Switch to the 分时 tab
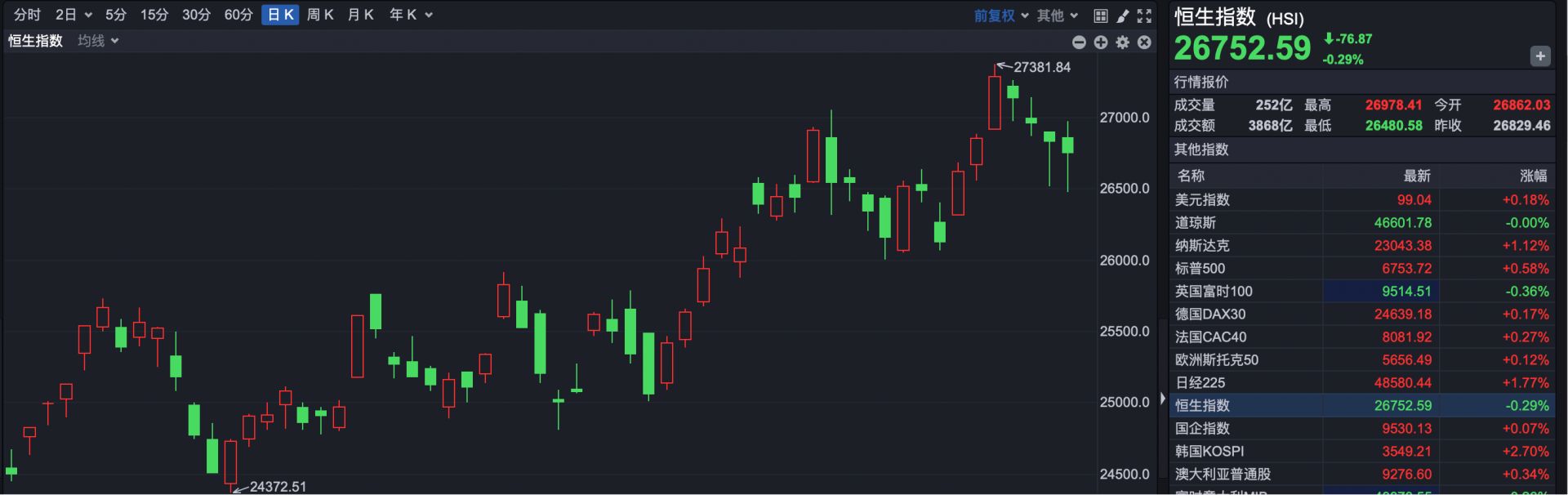Screen dimensions: 1568x495 click(27, 15)
